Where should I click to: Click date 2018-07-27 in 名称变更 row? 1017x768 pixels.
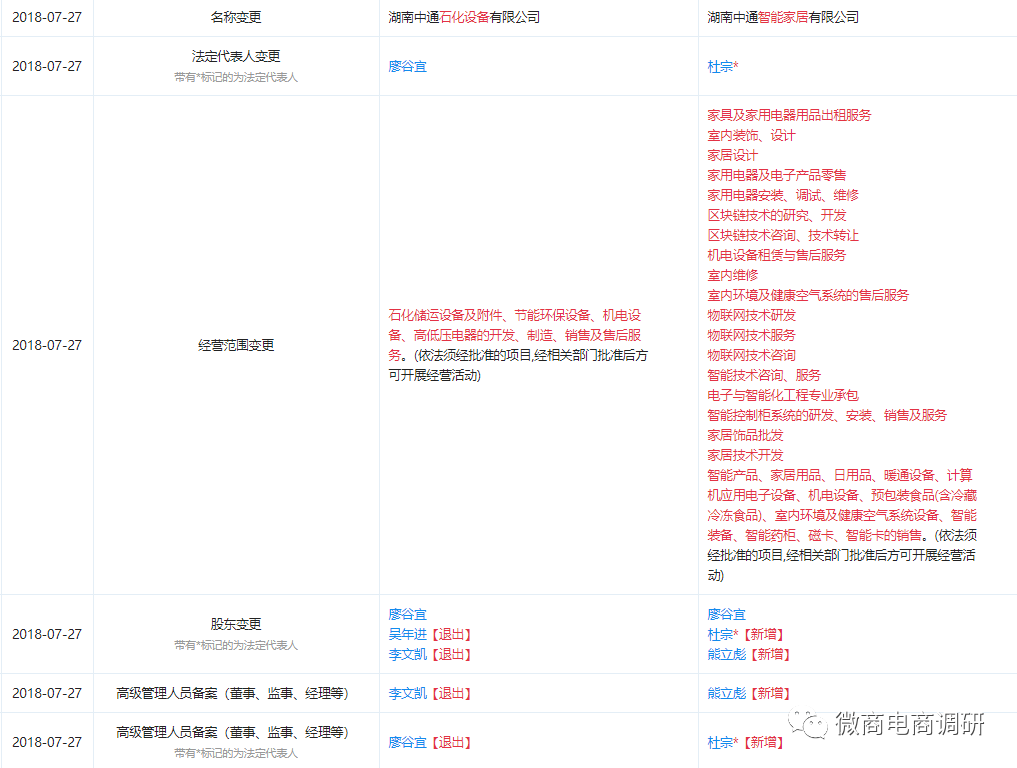(47, 18)
